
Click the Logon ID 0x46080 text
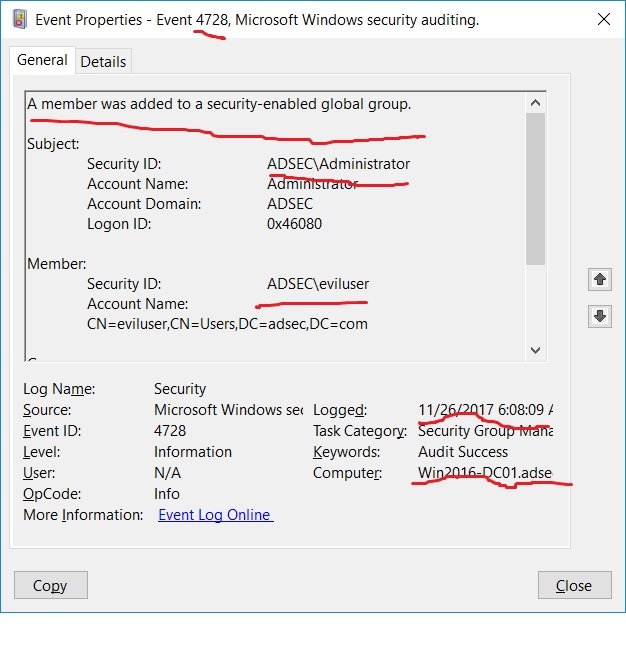(294, 224)
